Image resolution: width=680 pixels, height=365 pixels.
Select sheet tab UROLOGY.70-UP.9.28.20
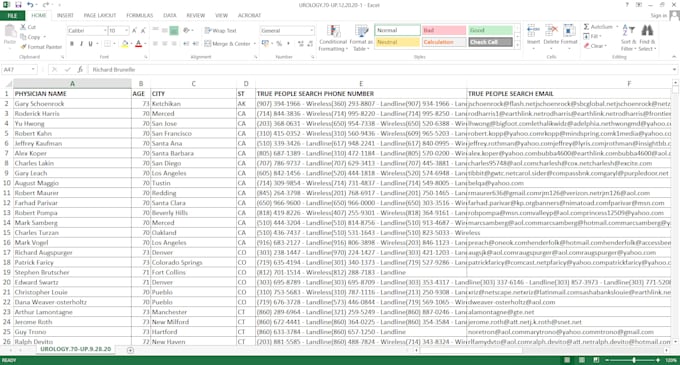(75, 349)
